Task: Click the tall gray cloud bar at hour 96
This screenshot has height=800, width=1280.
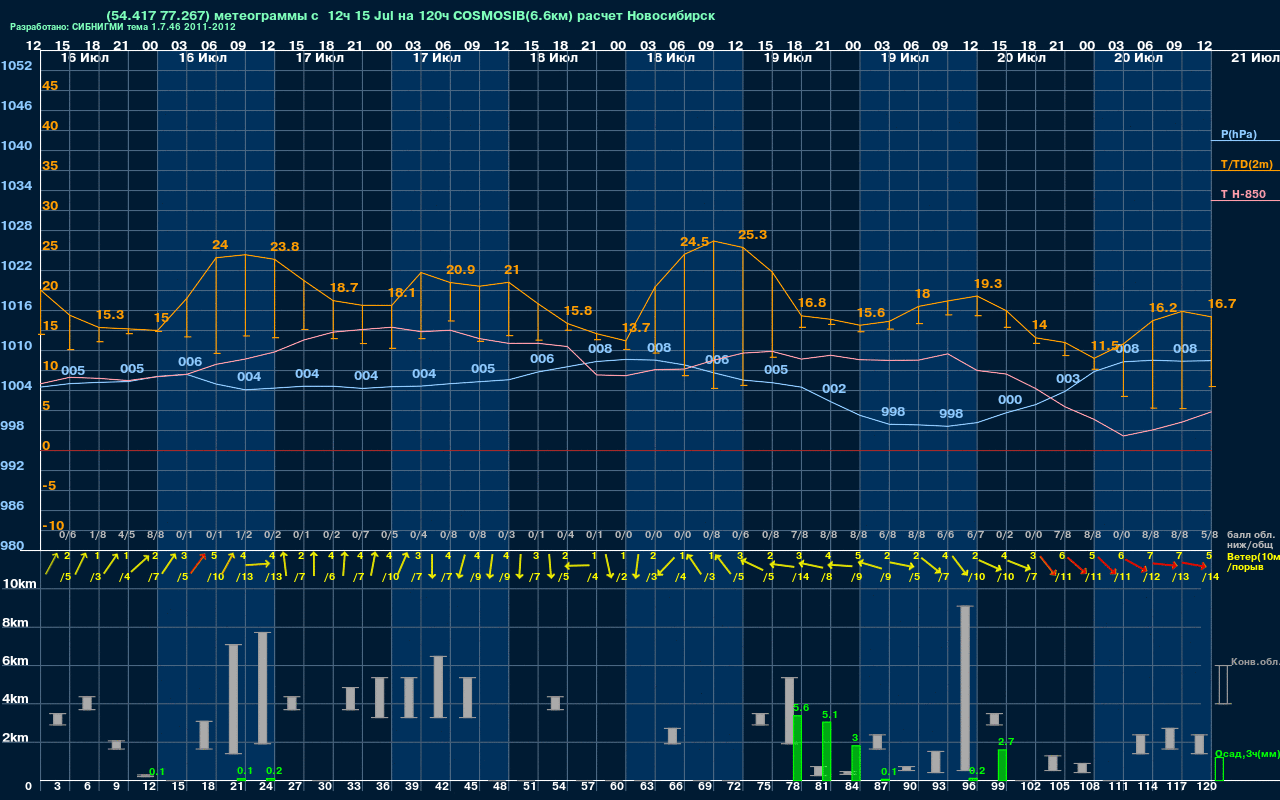Action: click(965, 688)
